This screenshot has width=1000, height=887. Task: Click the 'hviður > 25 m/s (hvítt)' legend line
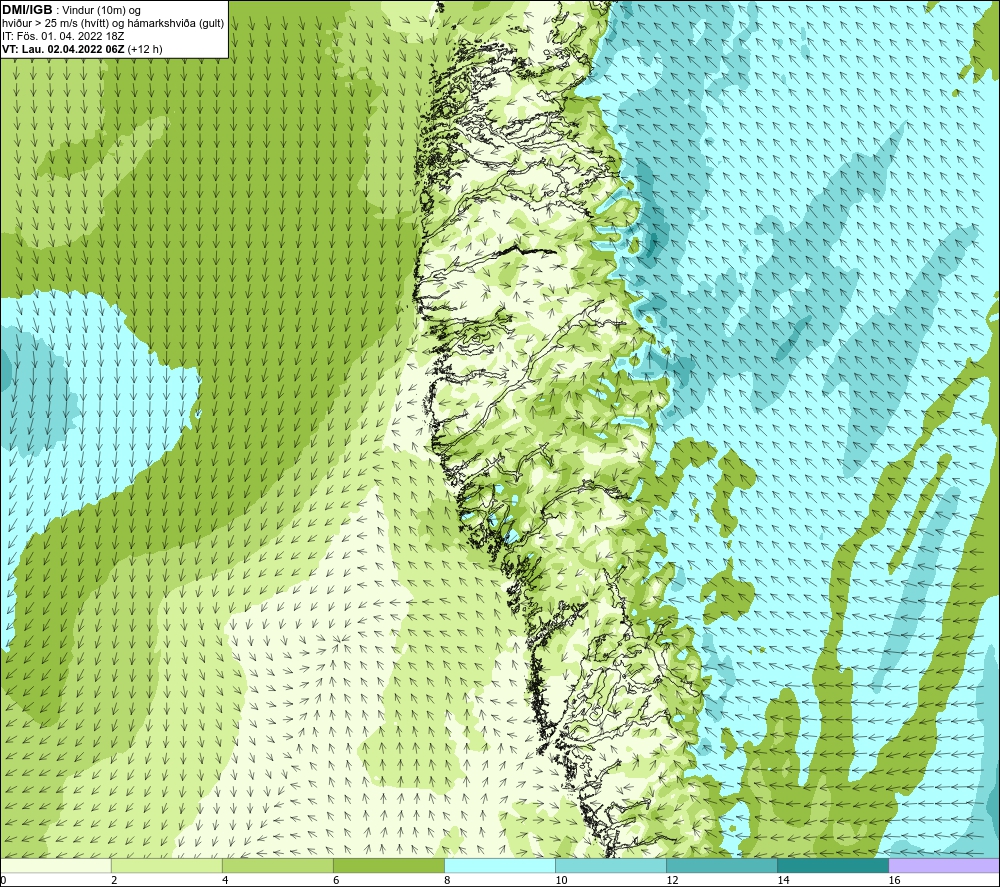(113, 24)
